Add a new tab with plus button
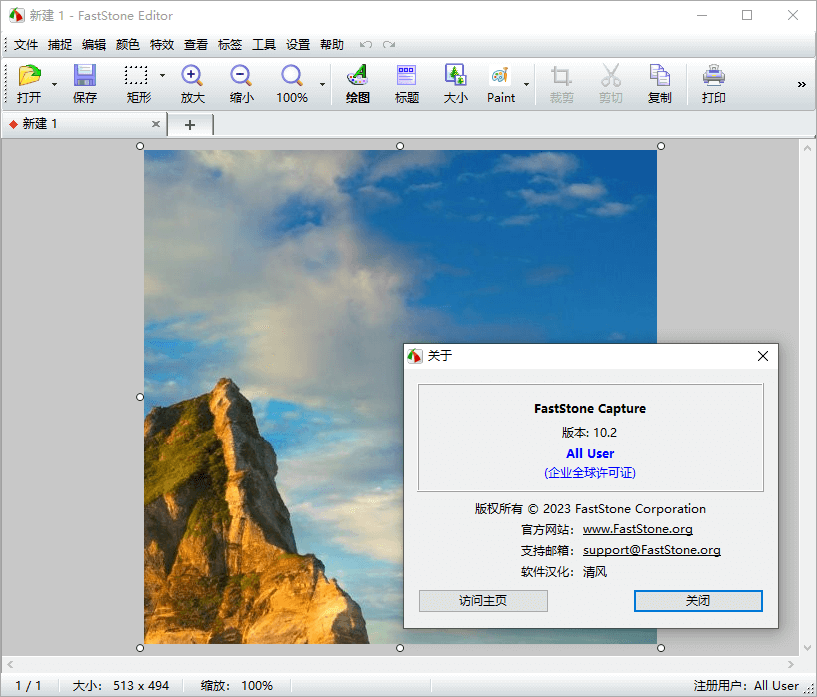Viewport: 817px width, 697px height. click(190, 124)
